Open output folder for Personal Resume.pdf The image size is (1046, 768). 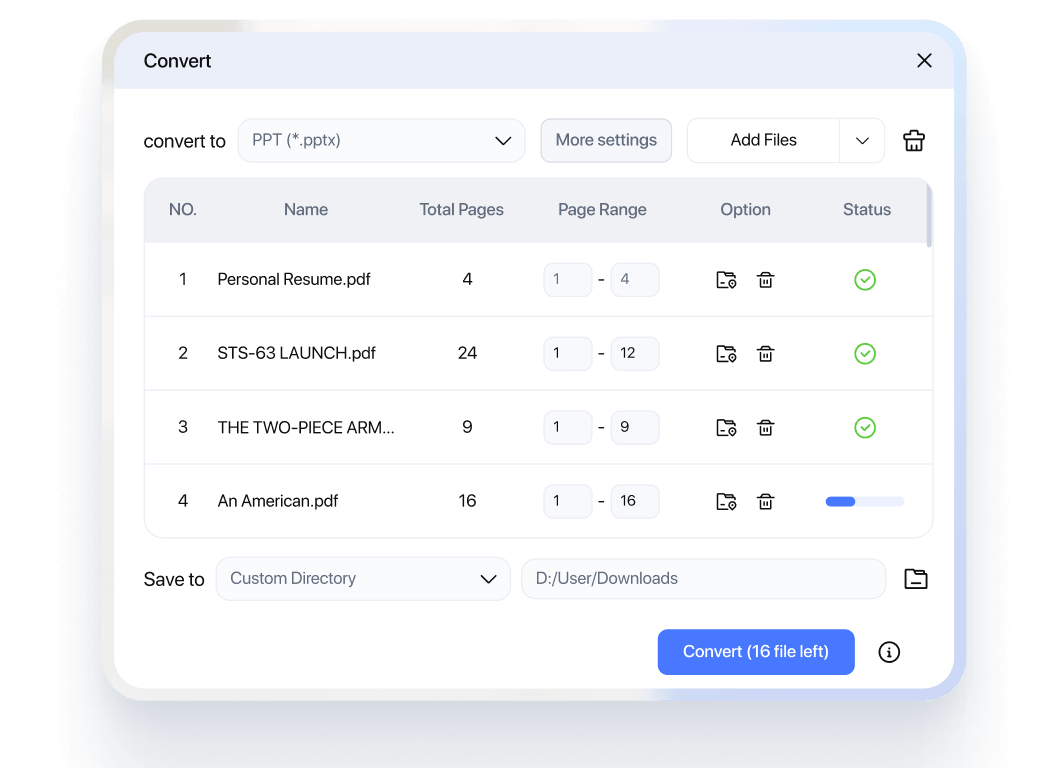[x=726, y=280]
